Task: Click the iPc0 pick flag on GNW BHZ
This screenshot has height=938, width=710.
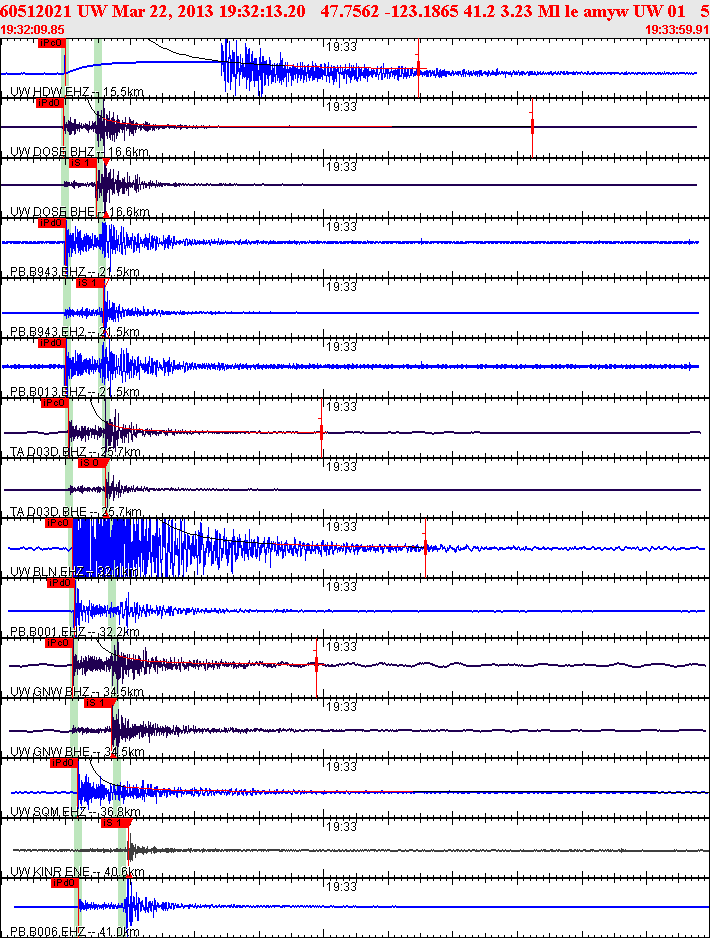Action: pyautogui.click(x=59, y=642)
